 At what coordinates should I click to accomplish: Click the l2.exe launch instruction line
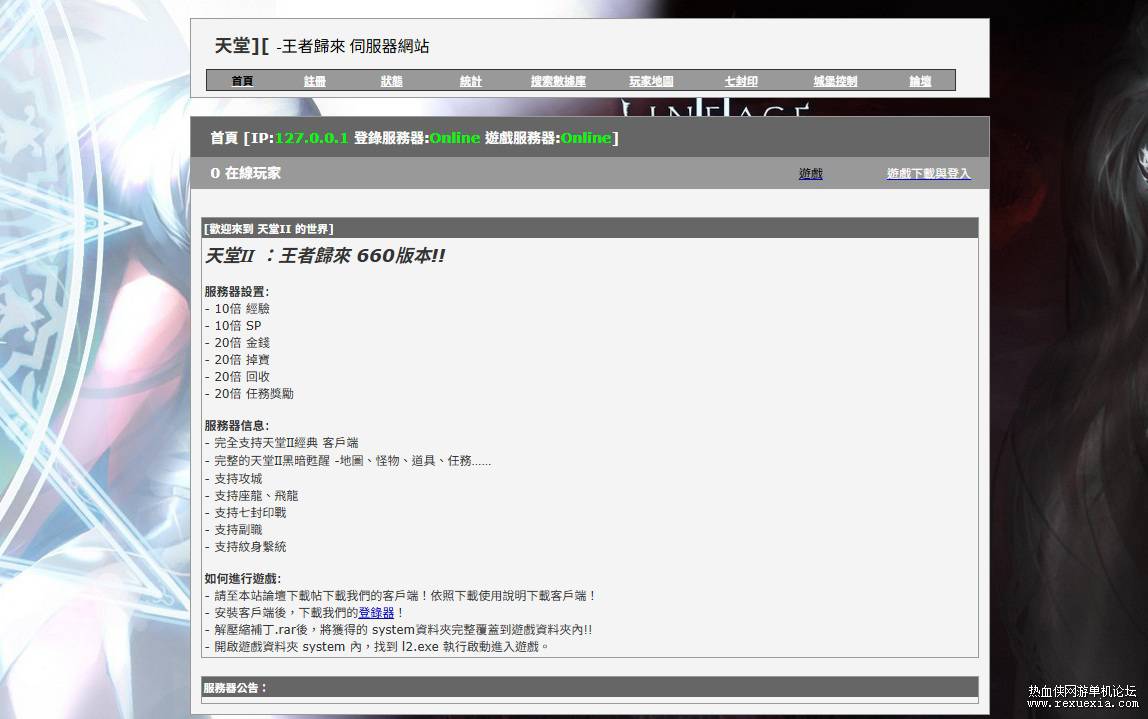point(376,647)
